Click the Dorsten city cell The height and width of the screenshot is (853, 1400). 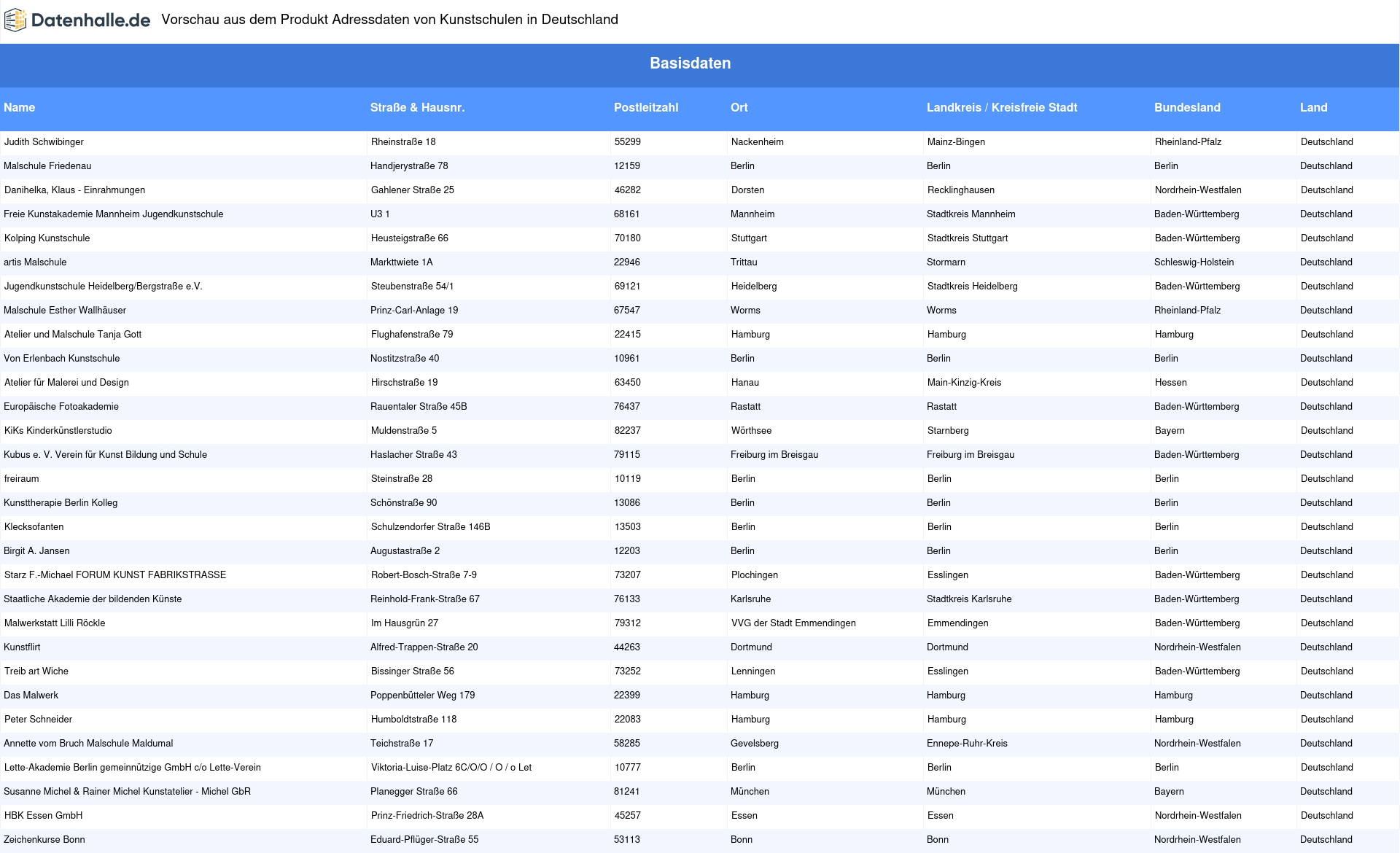[748, 190]
